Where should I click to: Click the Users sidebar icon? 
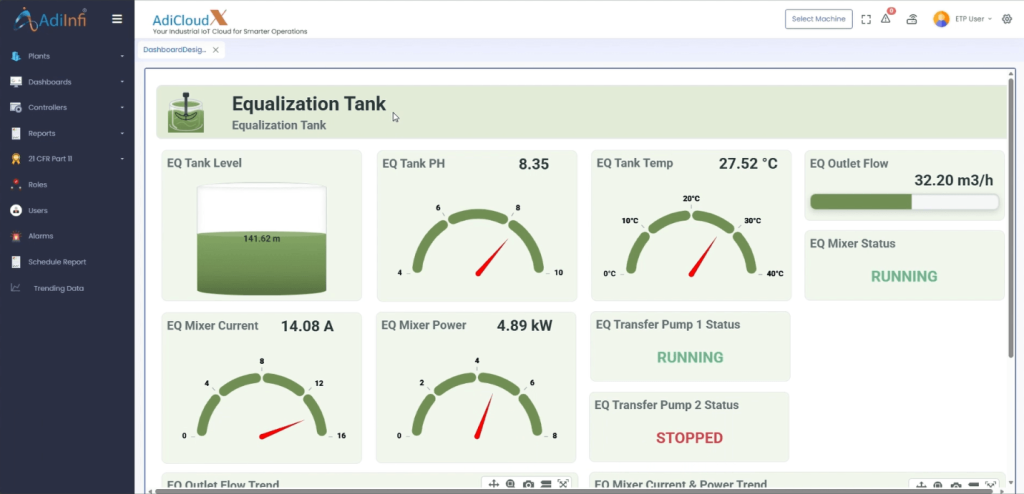[16, 210]
